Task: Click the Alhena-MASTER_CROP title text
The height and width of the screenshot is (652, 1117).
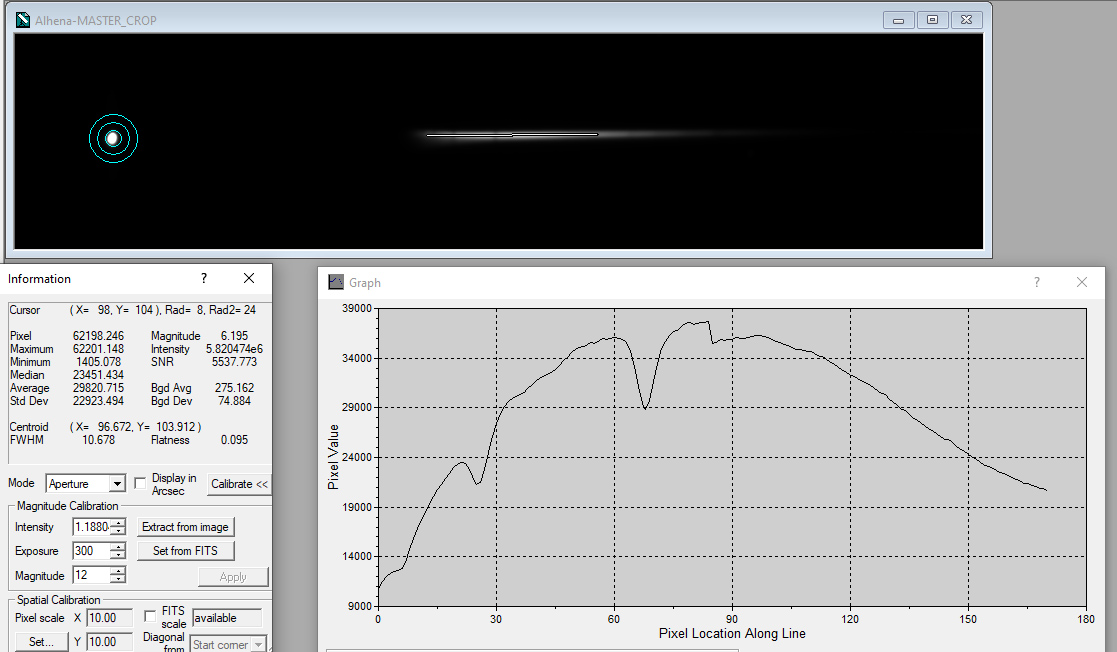Action: click(x=95, y=21)
